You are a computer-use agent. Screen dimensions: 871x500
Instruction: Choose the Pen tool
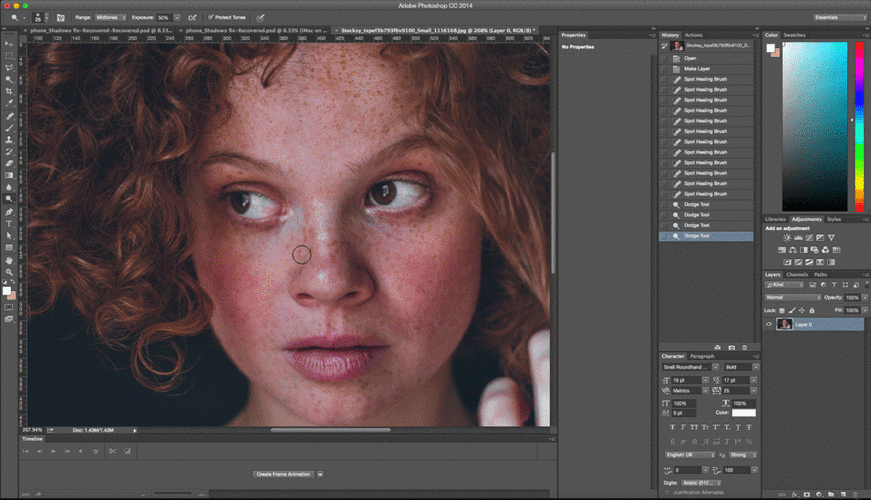click(x=9, y=210)
